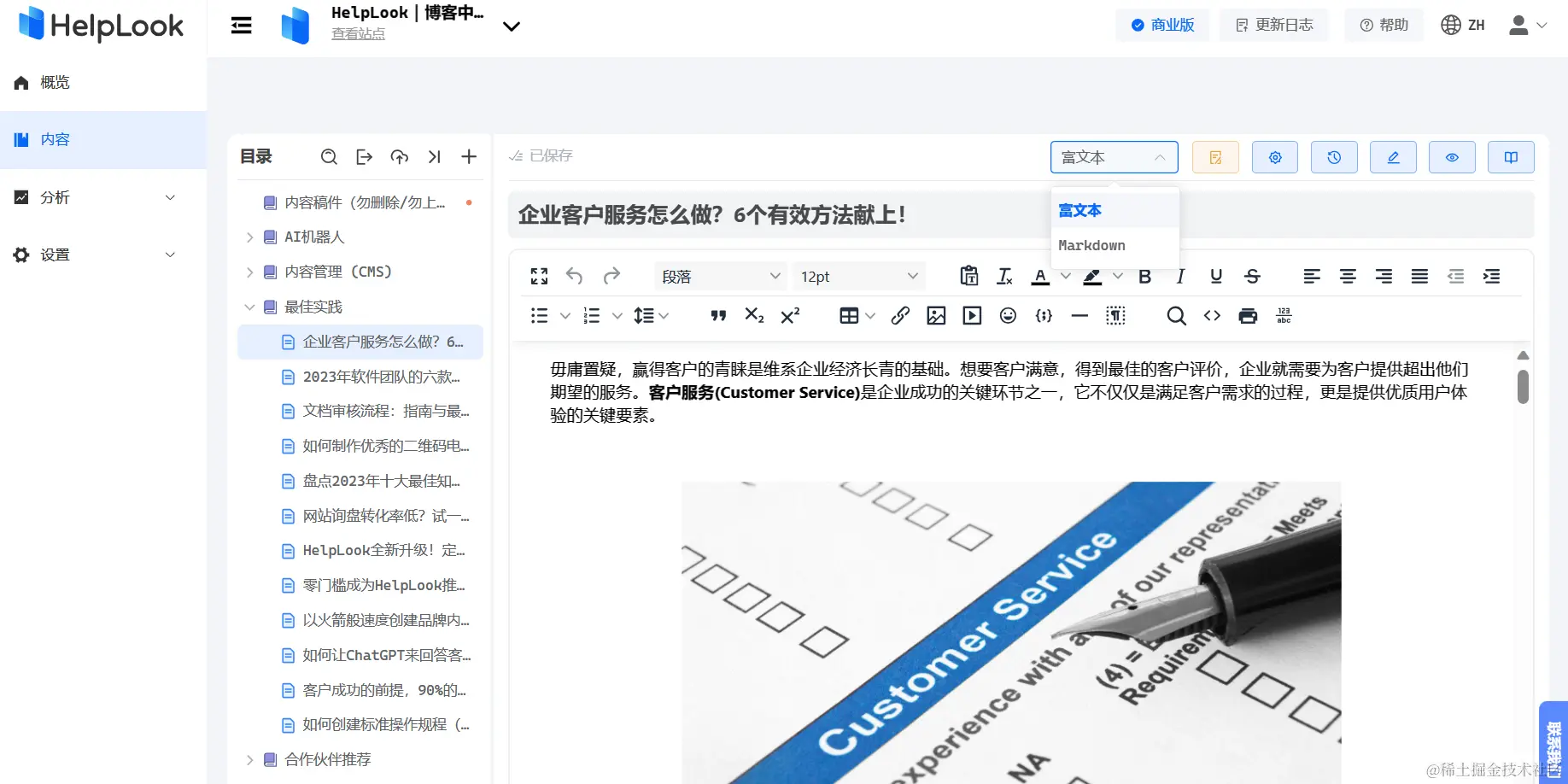This screenshot has height=784, width=1568.
Task: Increase the indent
Action: (x=1491, y=276)
